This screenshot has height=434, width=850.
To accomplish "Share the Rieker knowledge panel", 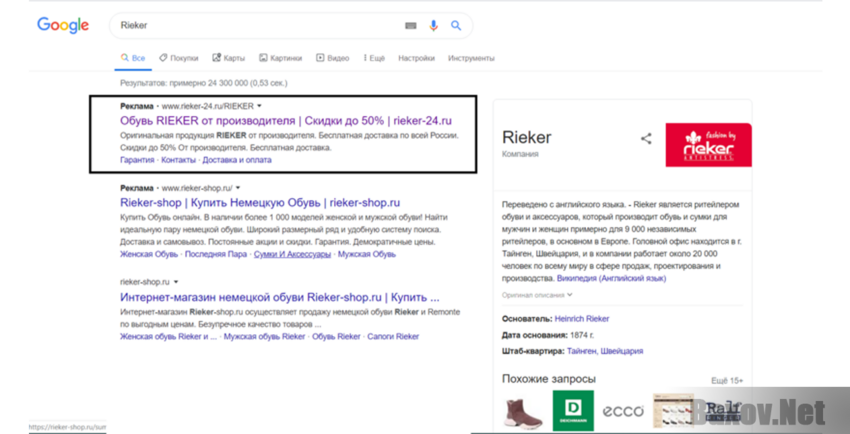I will [x=646, y=139].
